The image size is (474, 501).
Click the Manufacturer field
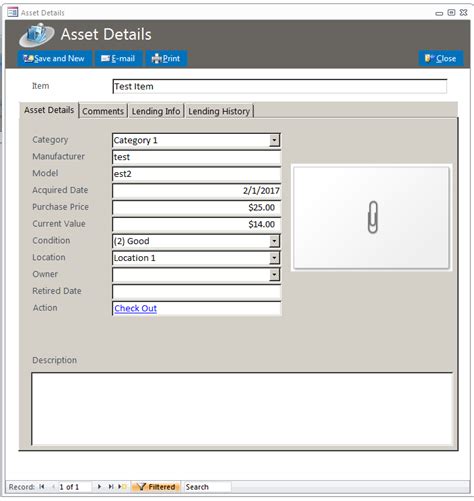(197, 157)
